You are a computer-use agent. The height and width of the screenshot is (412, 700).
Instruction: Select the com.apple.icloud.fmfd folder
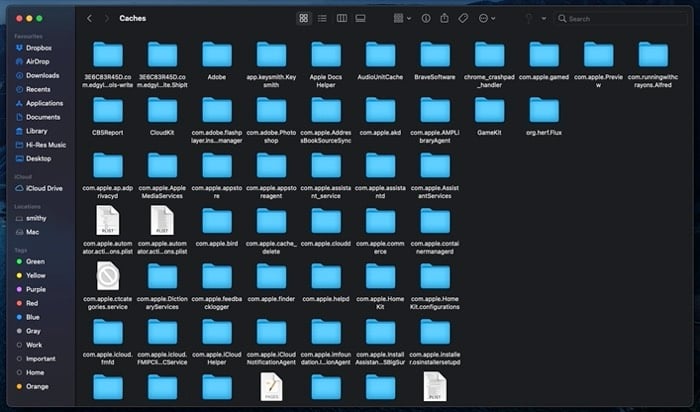[108, 332]
